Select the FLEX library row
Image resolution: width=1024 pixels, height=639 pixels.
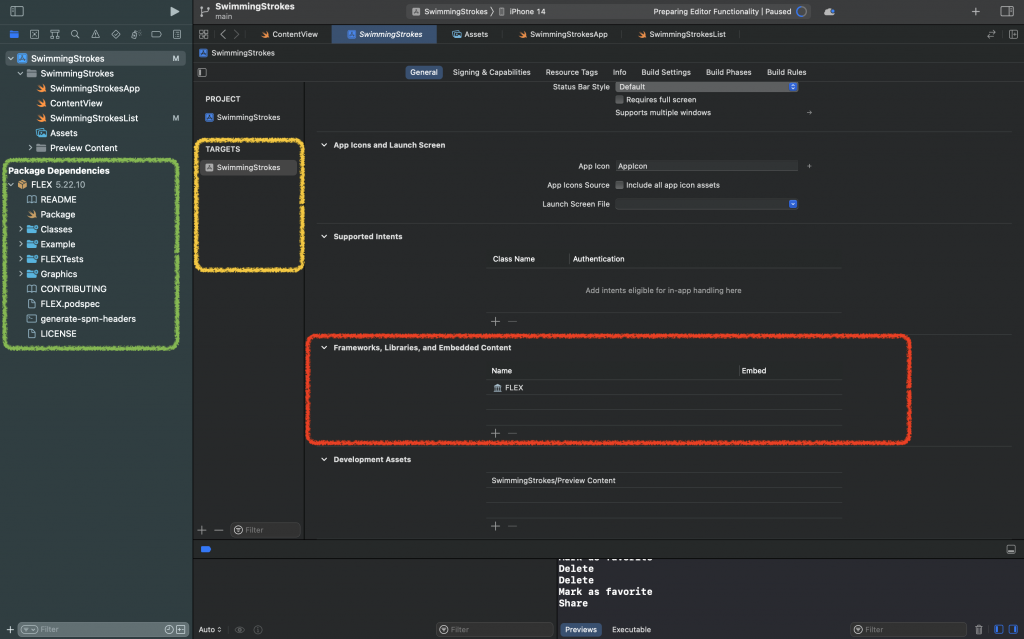[x=664, y=388]
